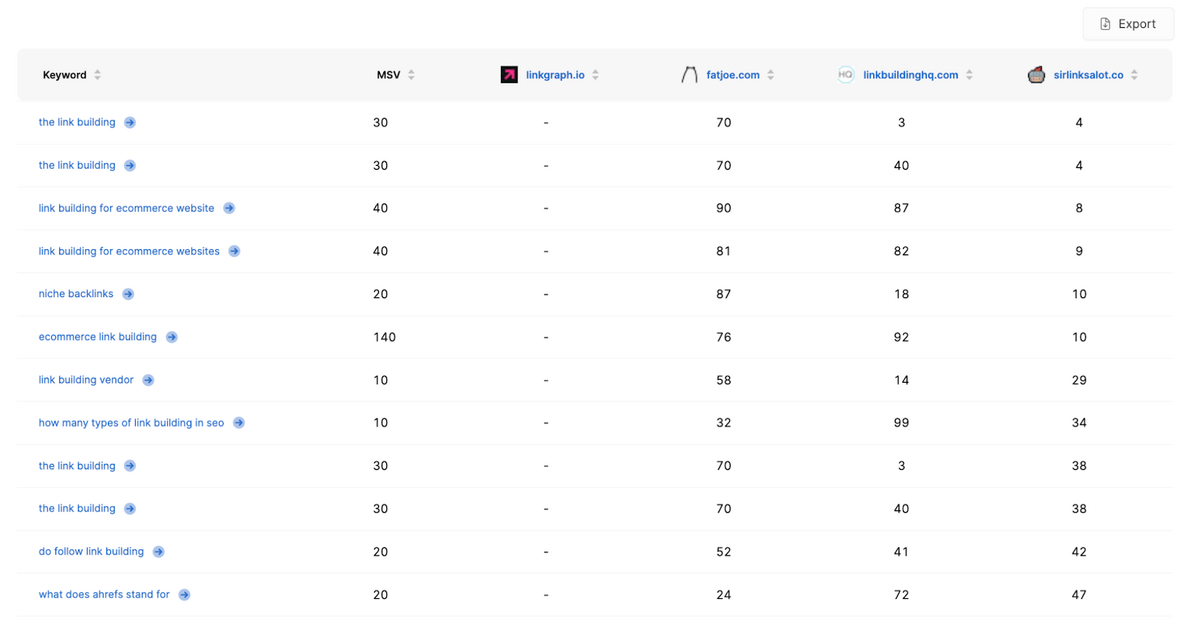The image size is (1200, 629).
Task: Open arrow icon beside ecommerce link building
Action: coord(172,337)
